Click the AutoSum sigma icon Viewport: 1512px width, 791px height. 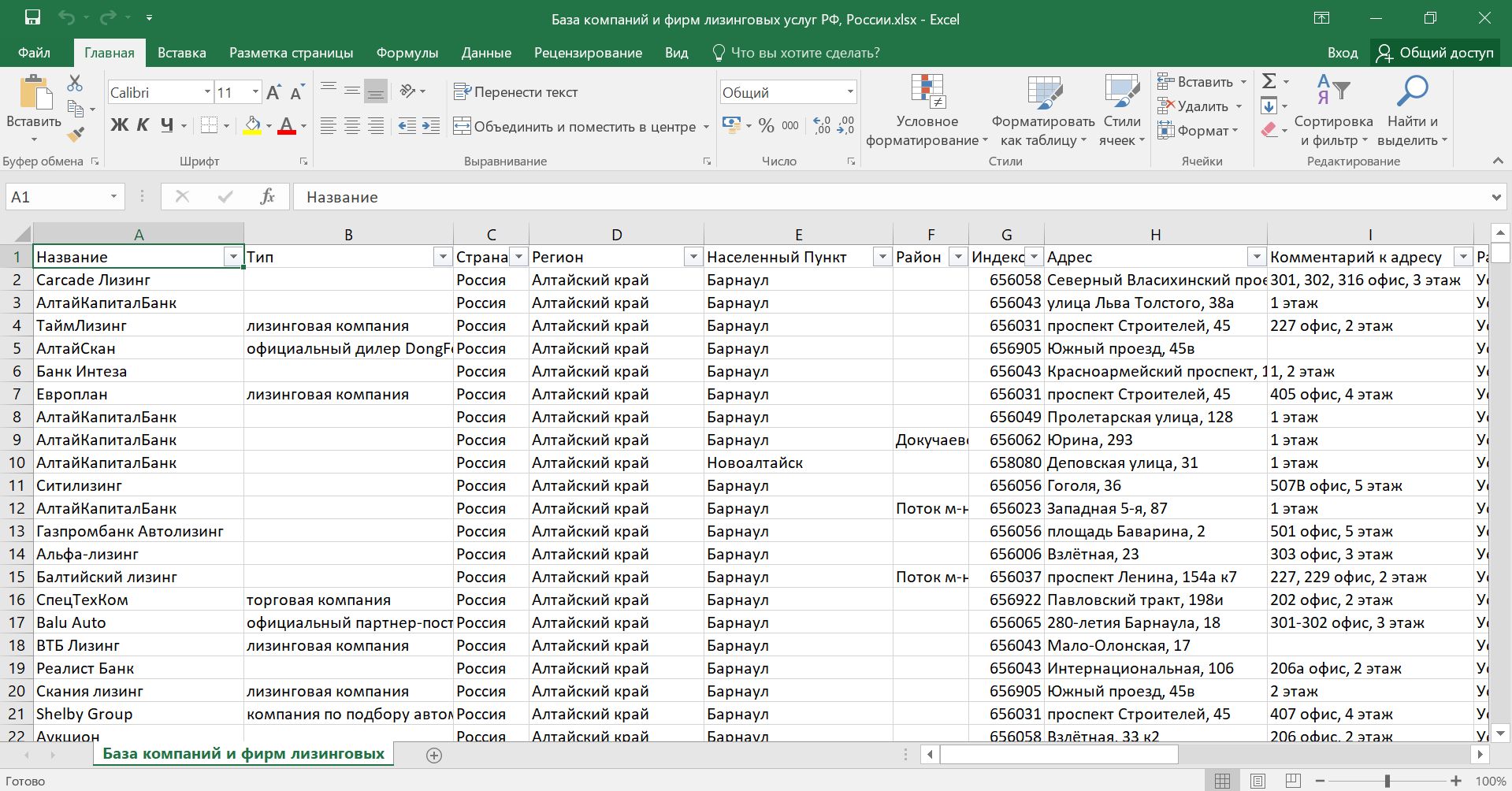pos(1269,81)
